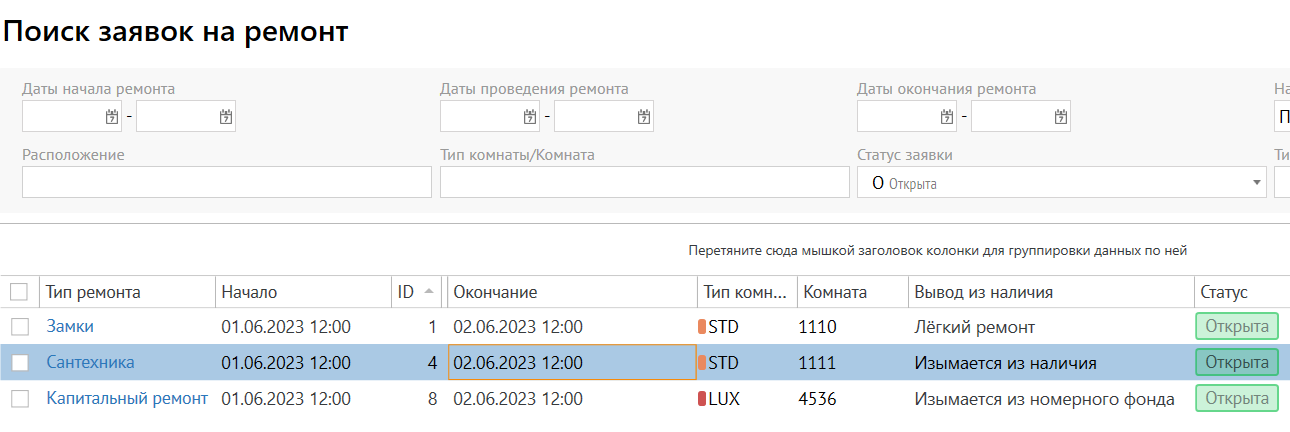This screenshot has width=1290, height=432.
Task: Open the Капитальный ремонт request link
Action: tap(127, 399)
